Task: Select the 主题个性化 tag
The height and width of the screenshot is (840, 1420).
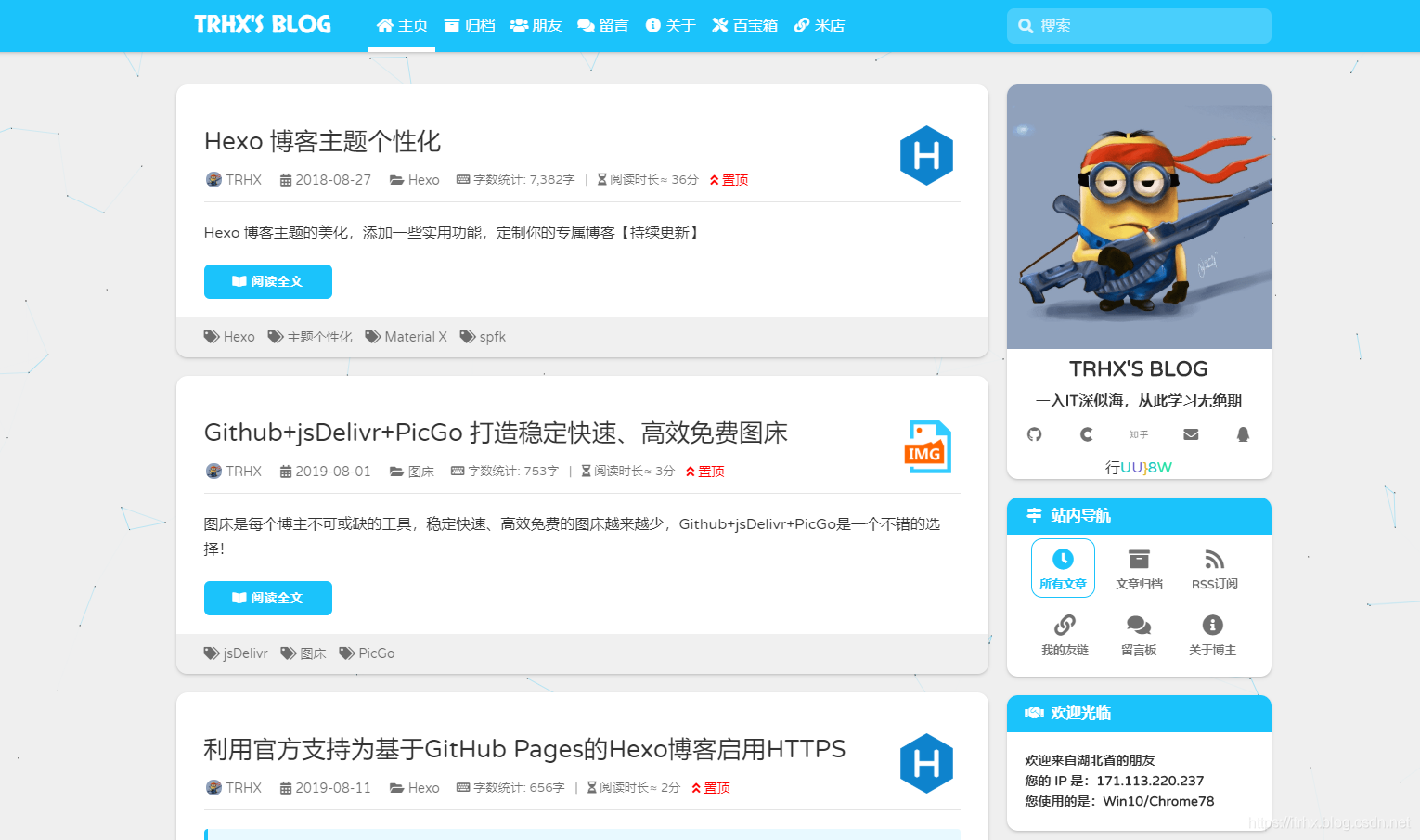Action: (x=310, y=337)
